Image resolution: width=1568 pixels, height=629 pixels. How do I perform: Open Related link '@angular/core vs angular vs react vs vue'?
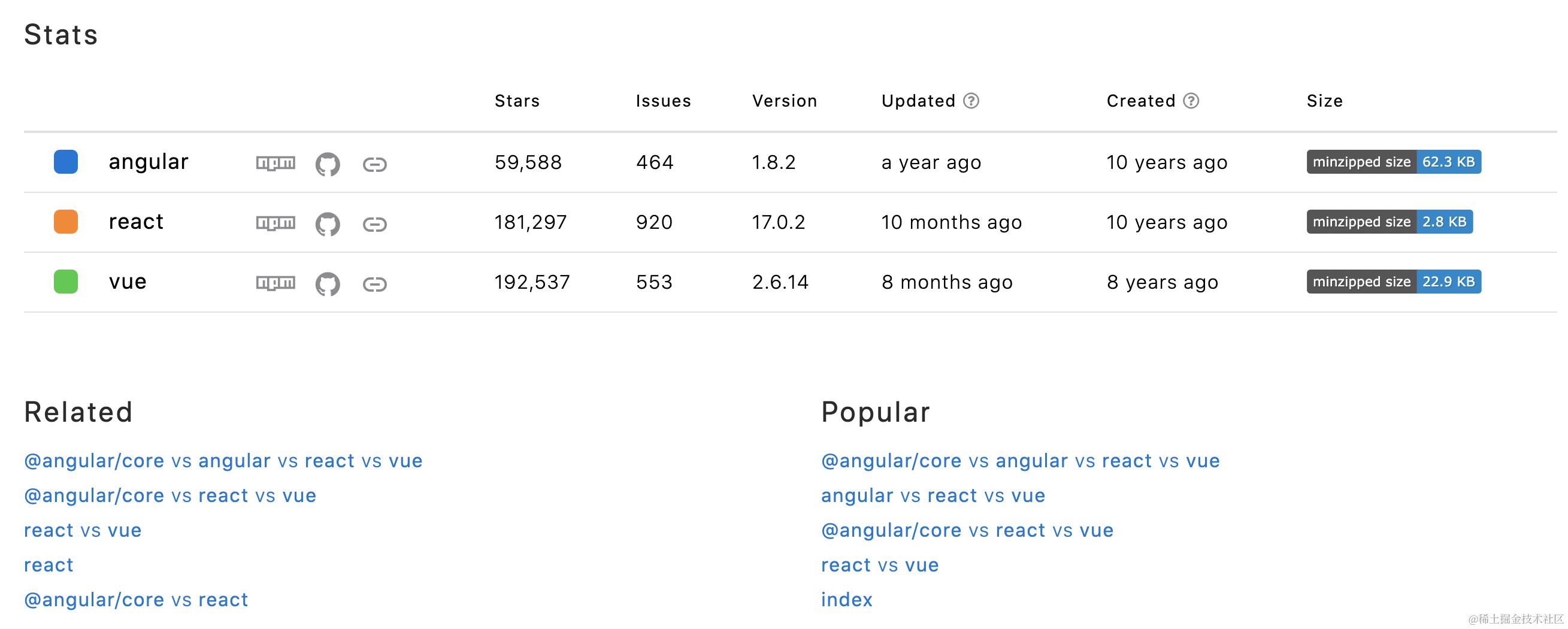pyautogui.click(x=223, y=461)
